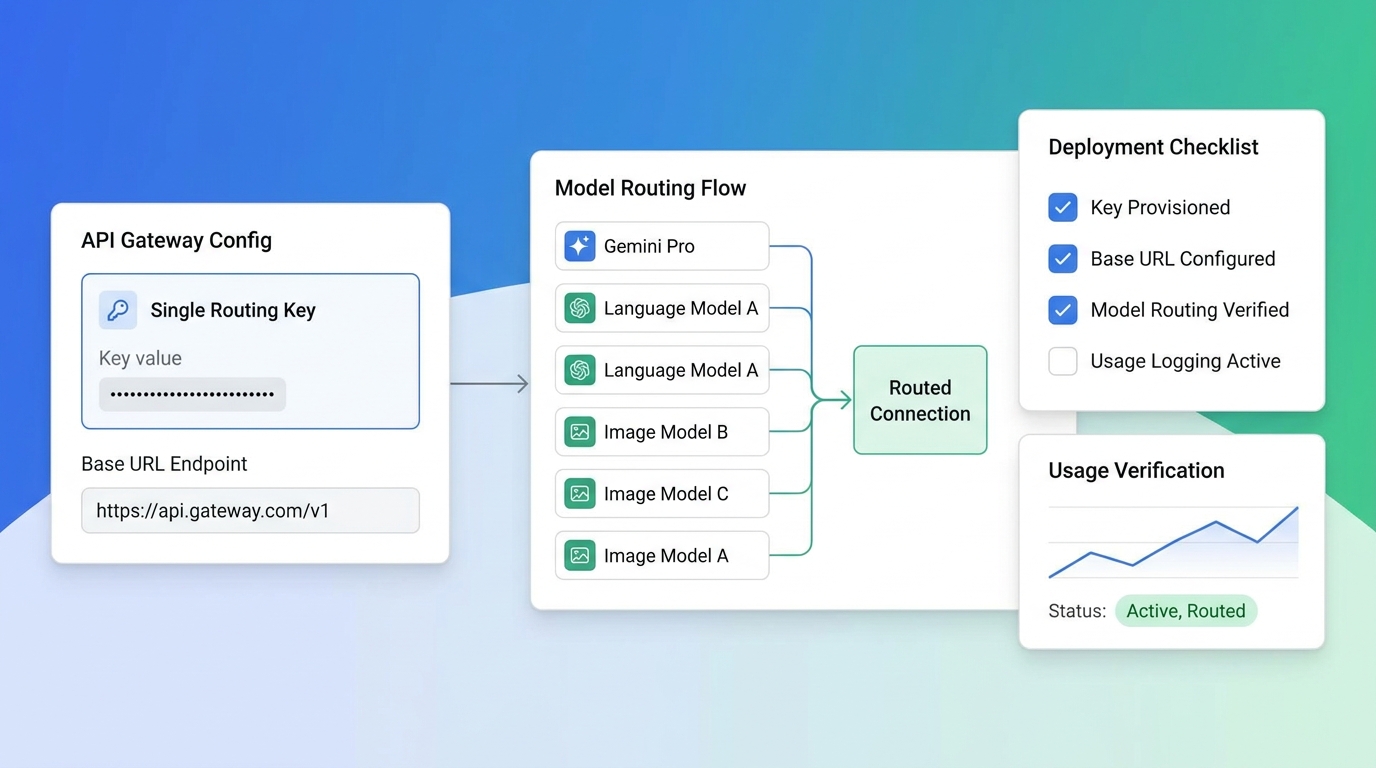This screenshot has width=1376, height=768.
Task: Click the Key value label
Action: (x=140, y=358)
